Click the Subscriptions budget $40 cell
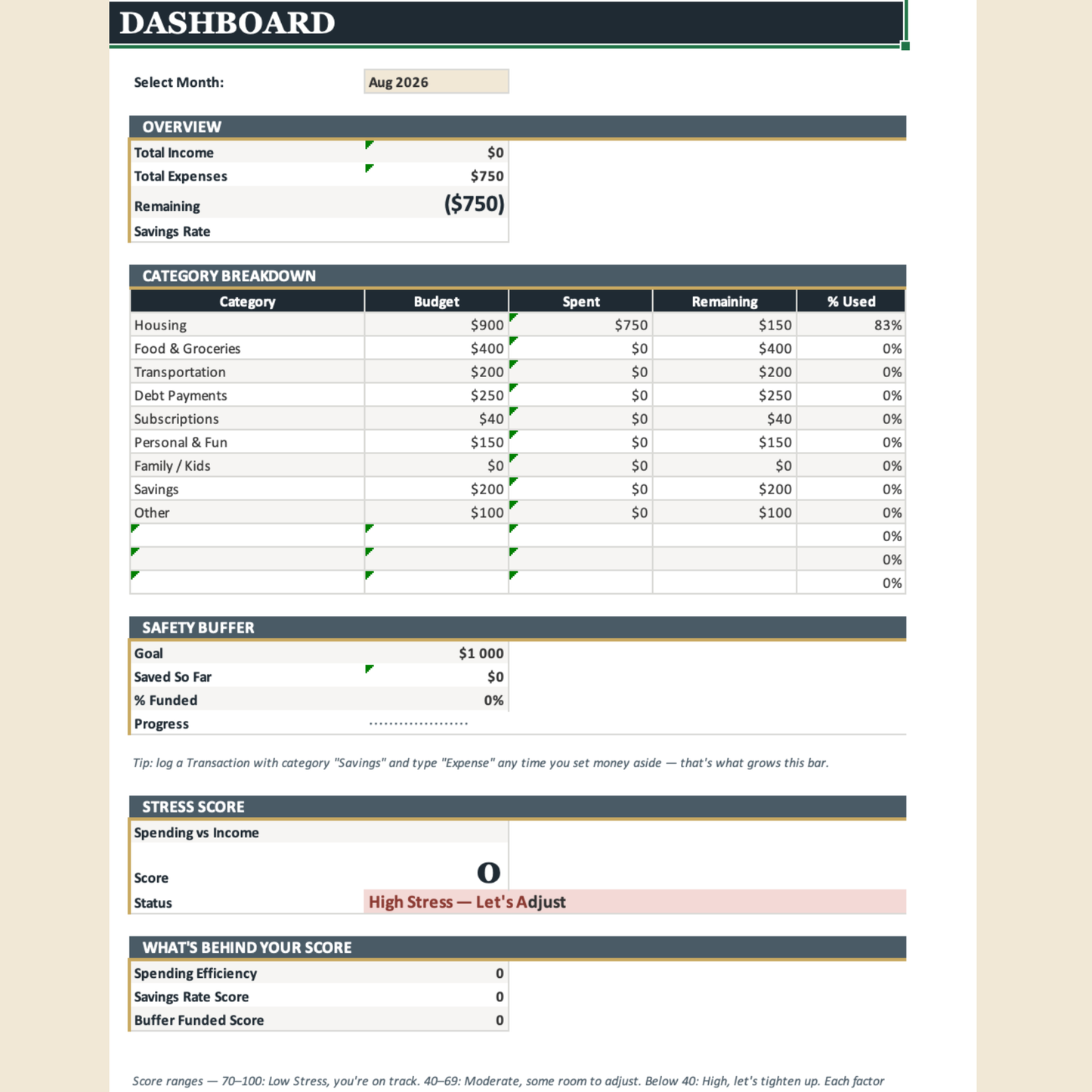 click(x=436, y=419)
